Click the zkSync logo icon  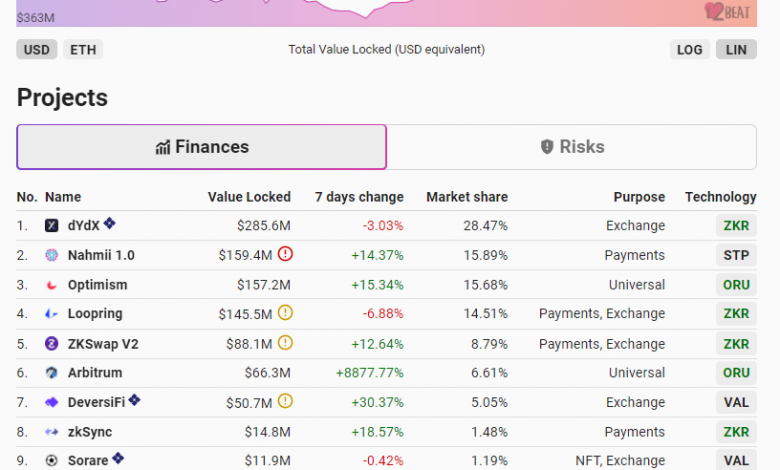[52, 432]
